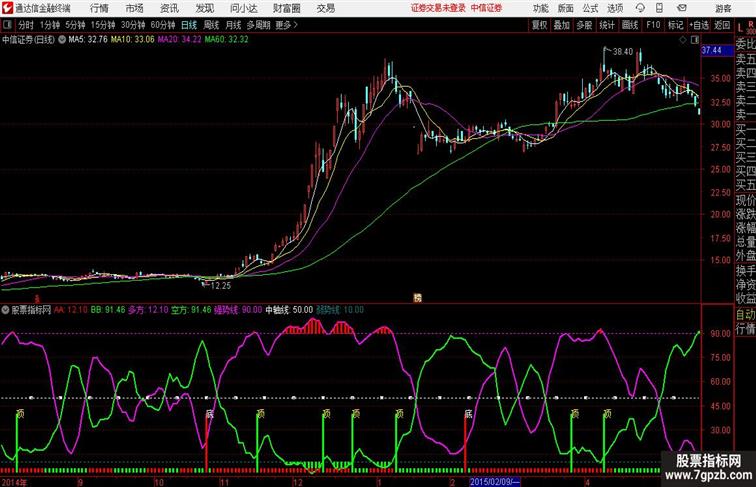Image resolution: width=756 pixels, height=487 pixels.
Task: Click the 多股 multi-stock button
Action: [x=584, y=25]
